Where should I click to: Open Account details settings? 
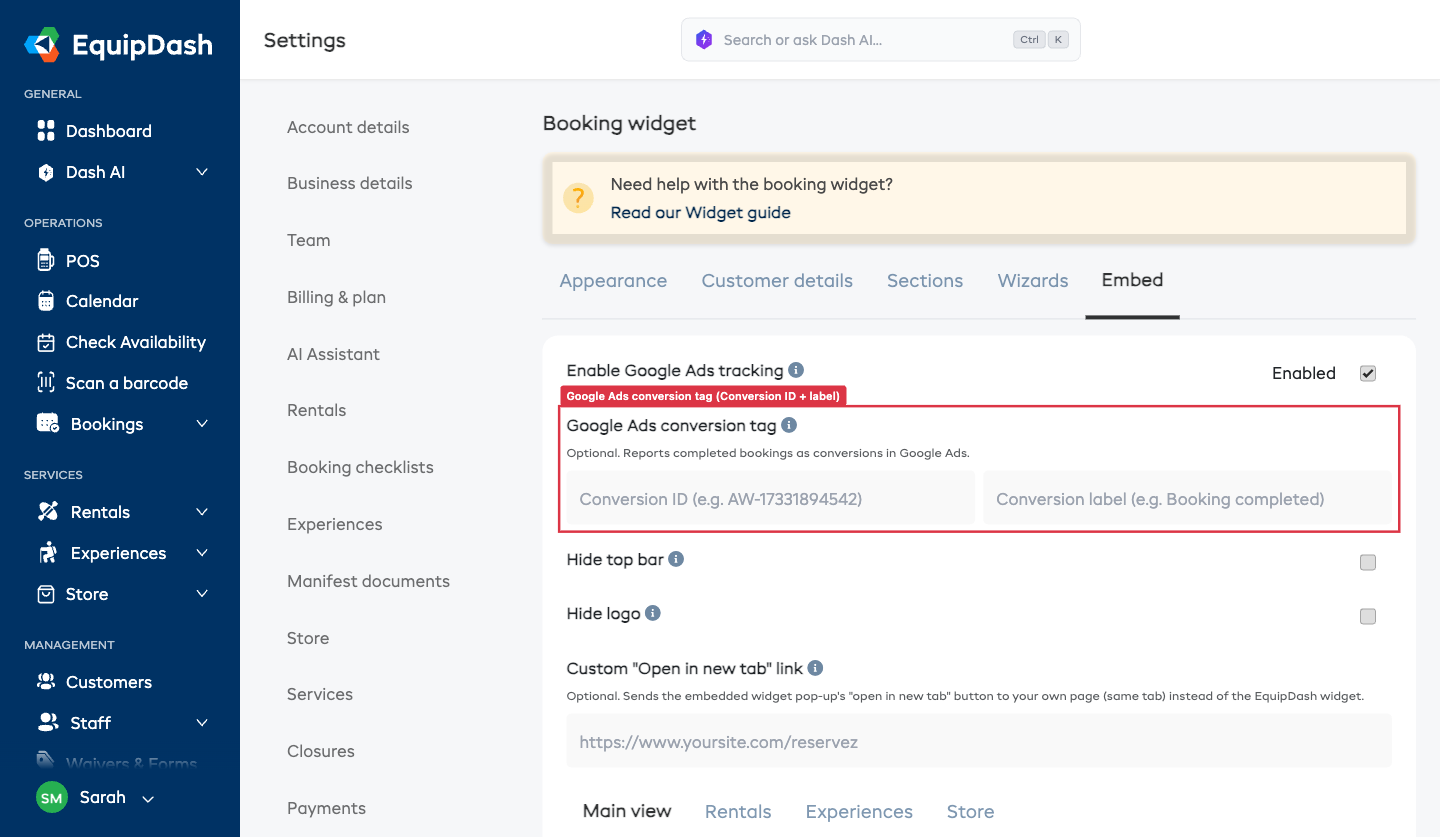348,127
